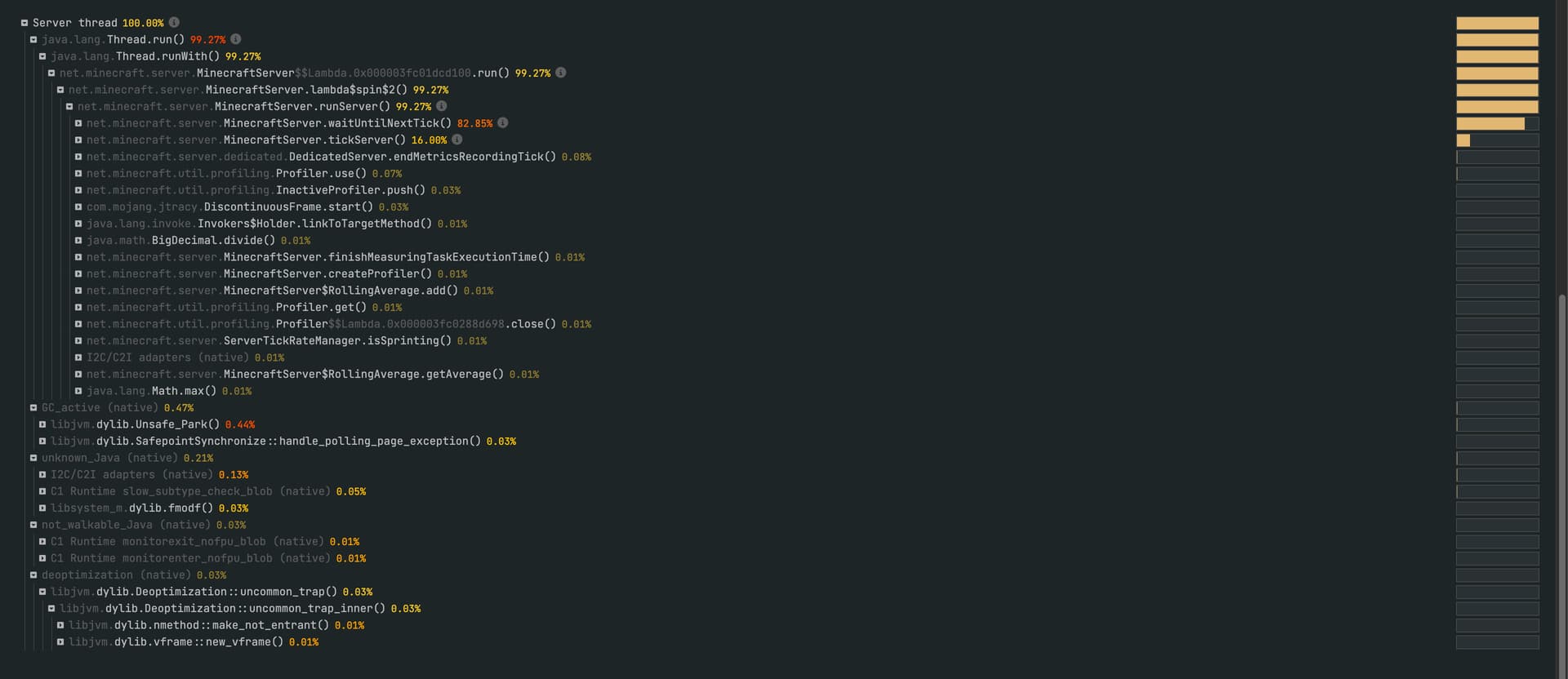Click the vertical scrollbar on the right edge
Viewport: 1568px width, 679px height.
tap(1562, 482)
